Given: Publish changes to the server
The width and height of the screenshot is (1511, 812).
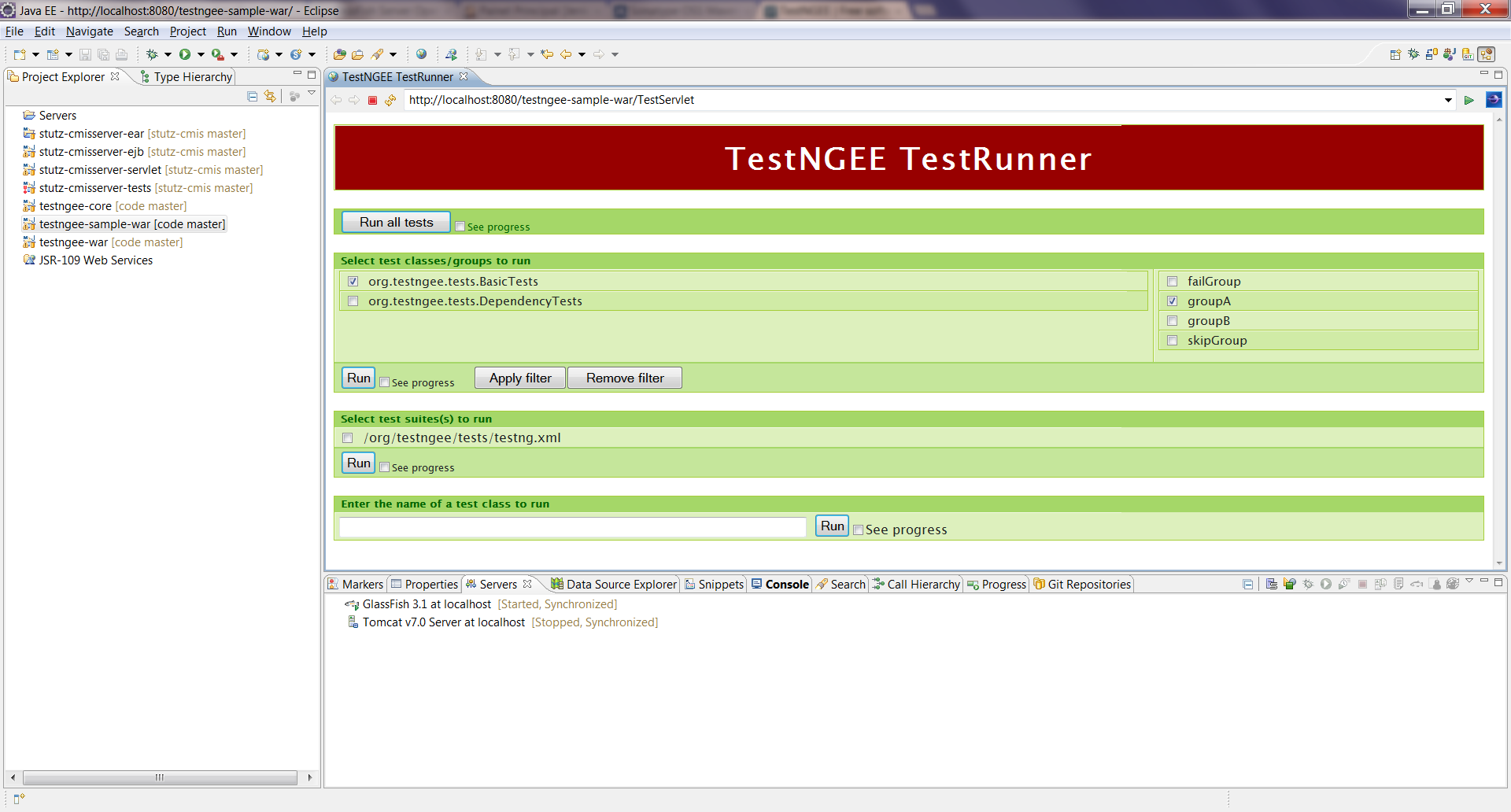Looking at the screenshot, I should 1379,584.
